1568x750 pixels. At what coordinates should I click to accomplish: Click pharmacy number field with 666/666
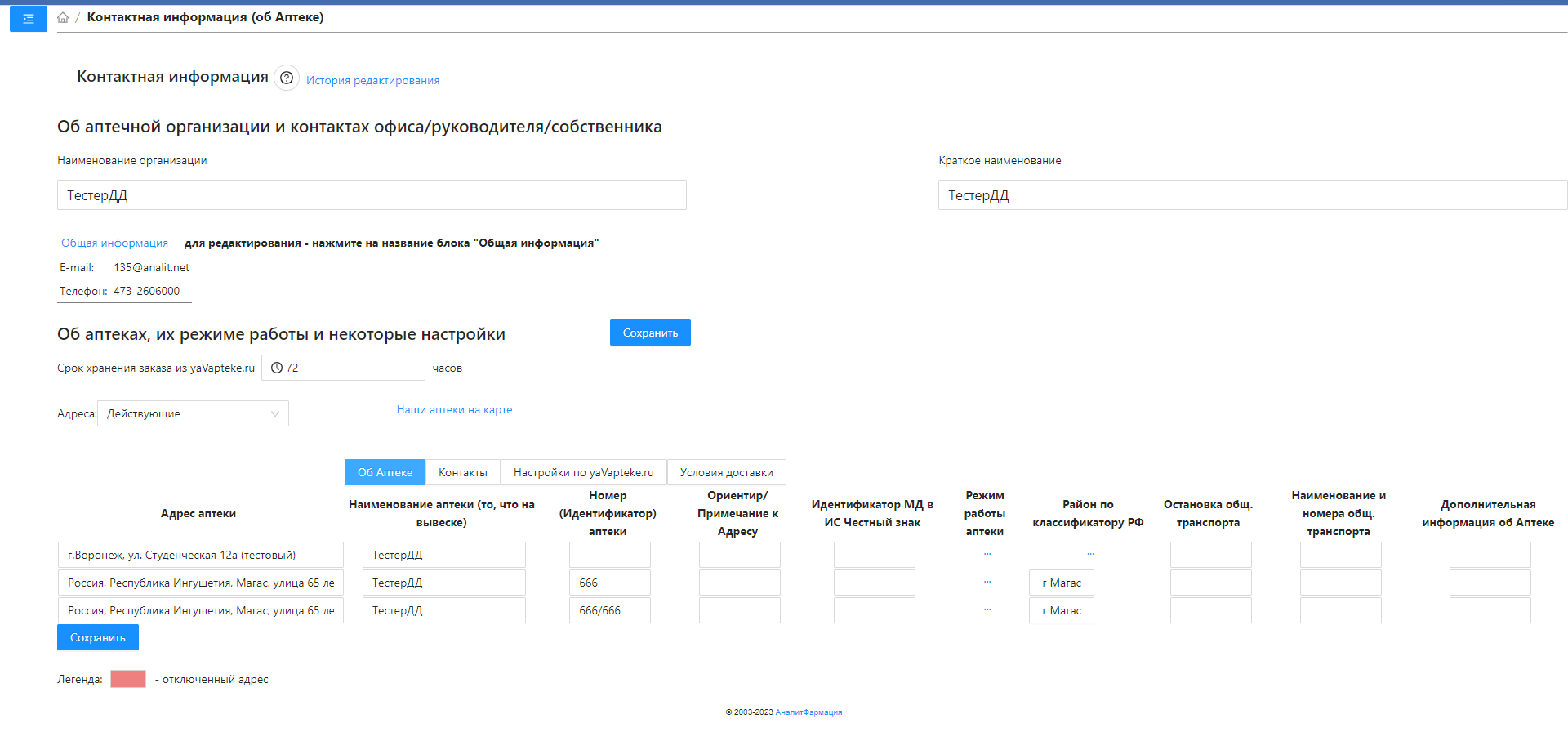point(610,610)
